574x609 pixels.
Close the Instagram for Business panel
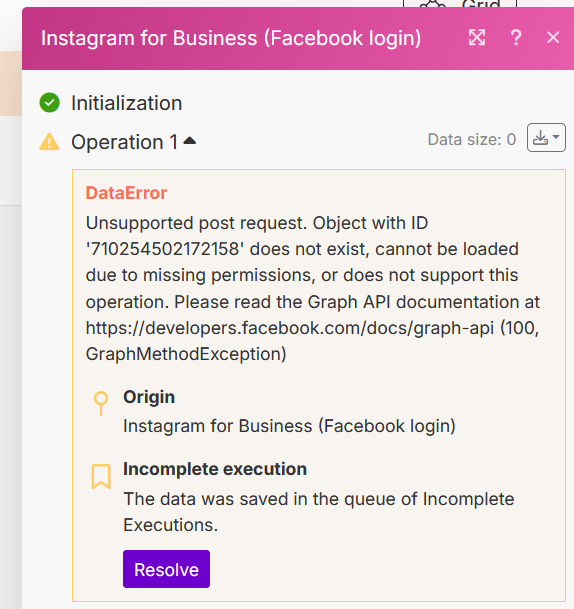553,38
